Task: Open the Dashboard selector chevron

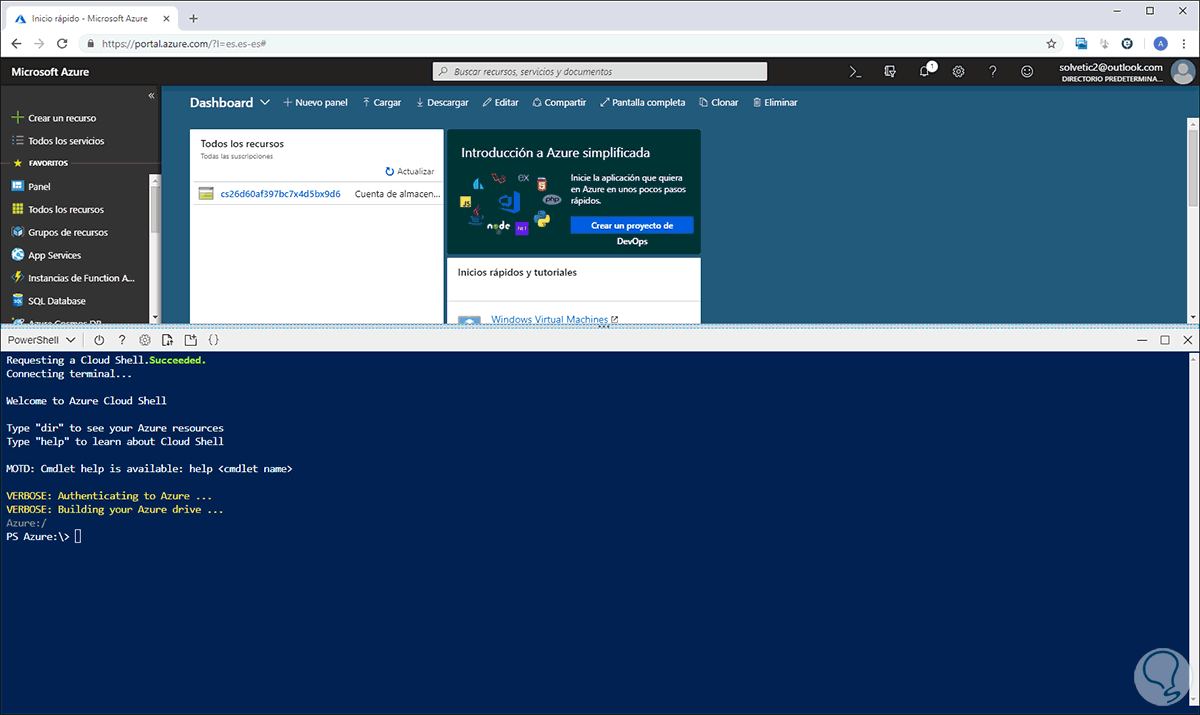Action: 265,103
